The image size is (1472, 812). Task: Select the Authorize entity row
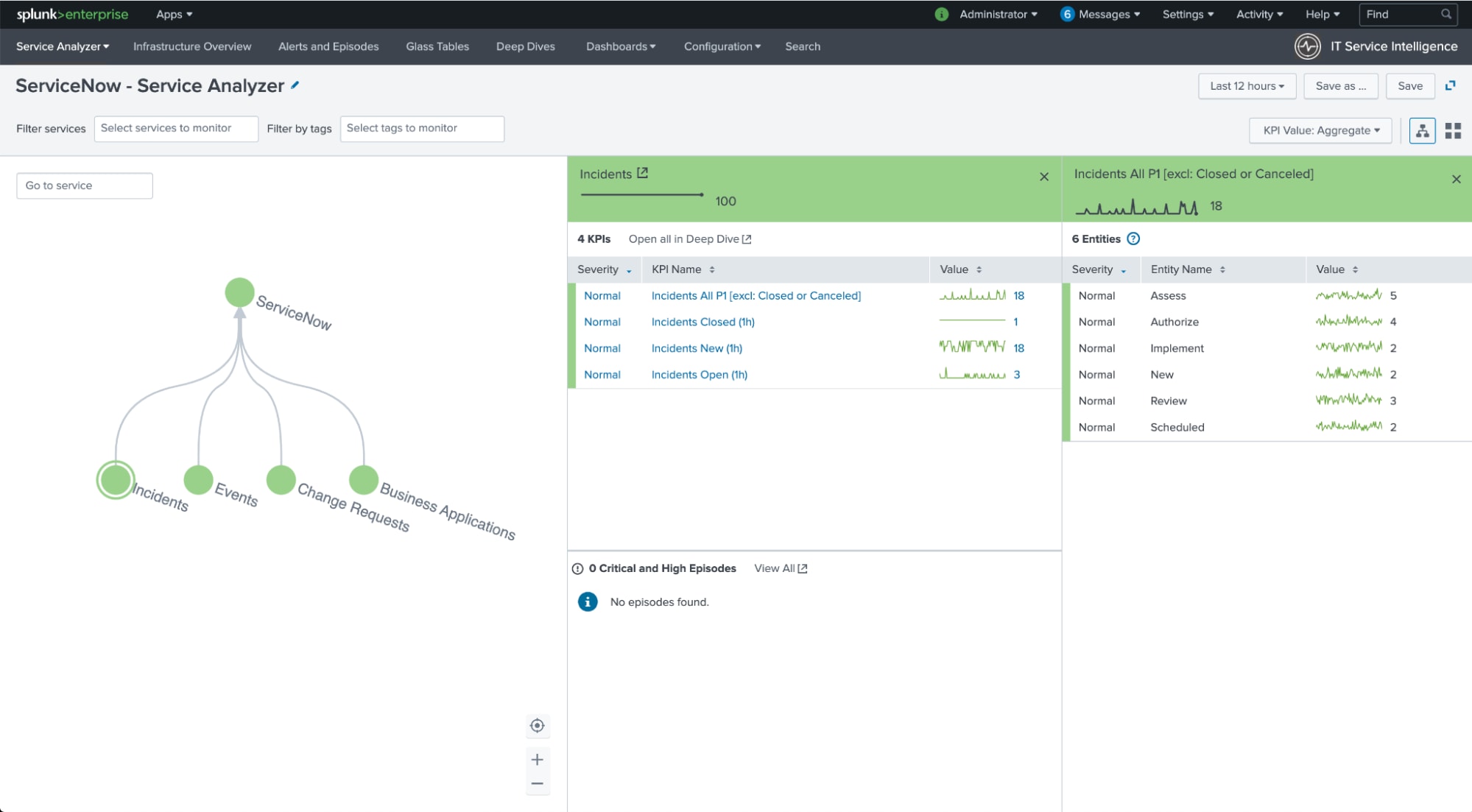click(1267, 322)
